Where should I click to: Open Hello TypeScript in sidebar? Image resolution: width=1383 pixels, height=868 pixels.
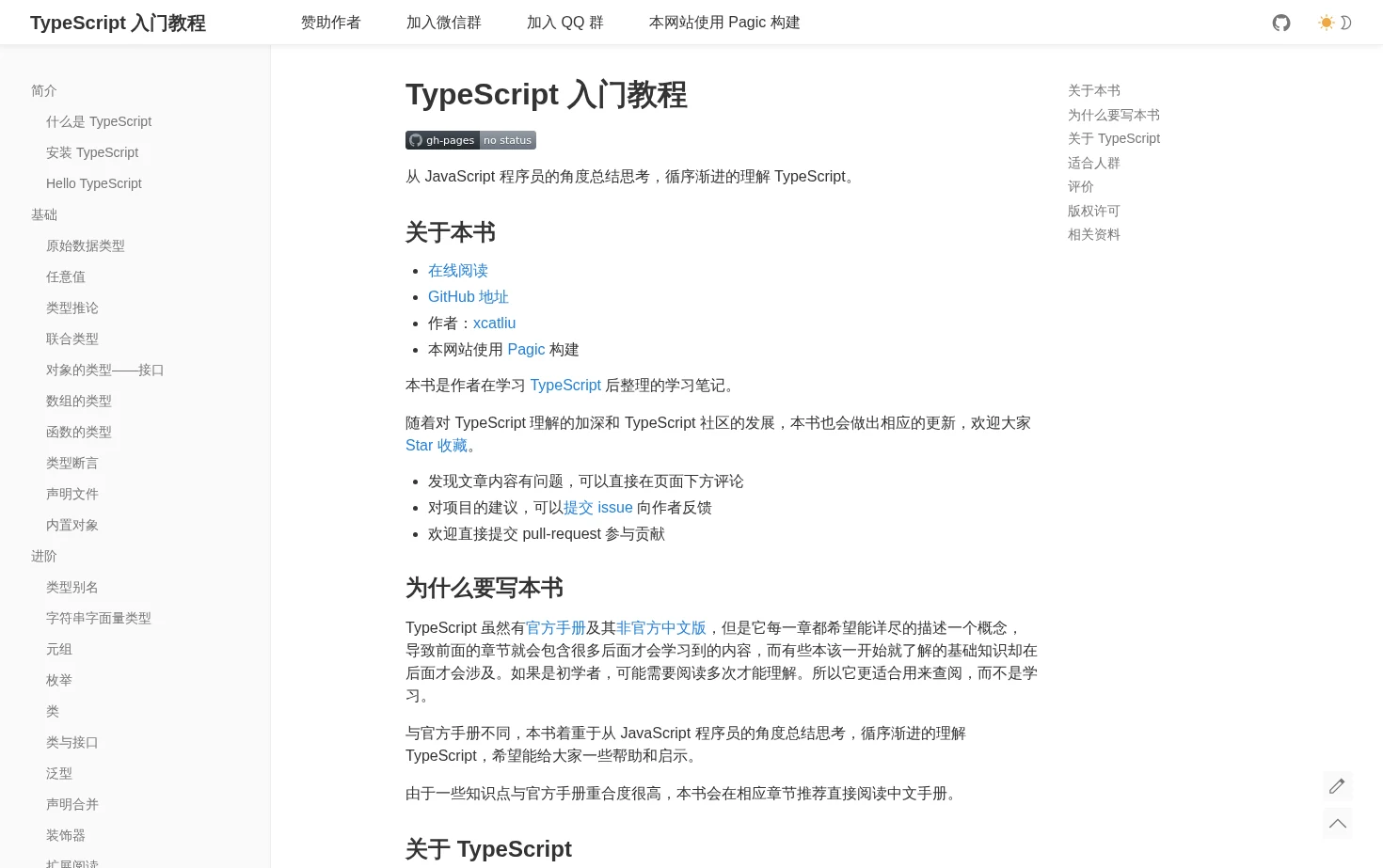coord(94,183)
